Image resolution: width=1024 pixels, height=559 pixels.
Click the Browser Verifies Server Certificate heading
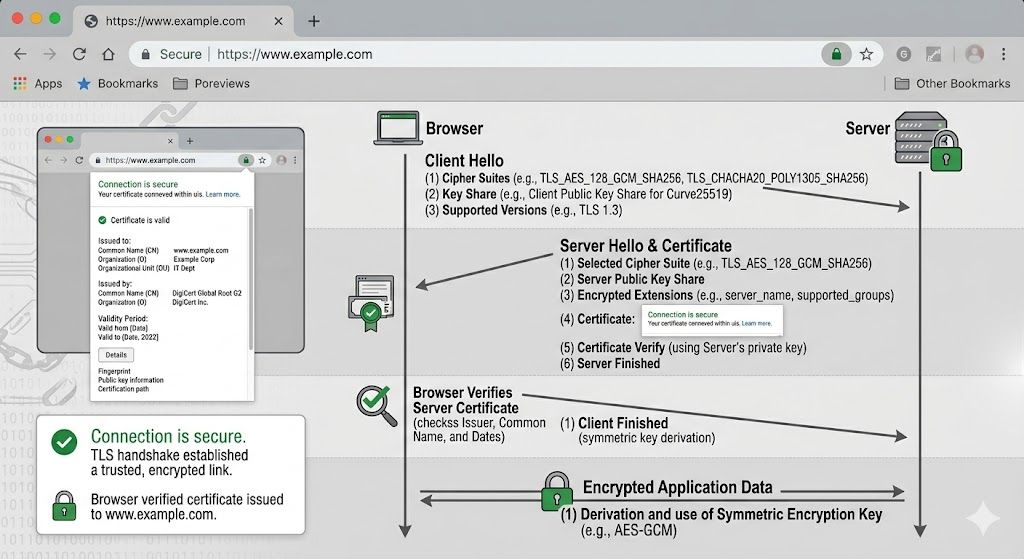[x=466, y=400]
